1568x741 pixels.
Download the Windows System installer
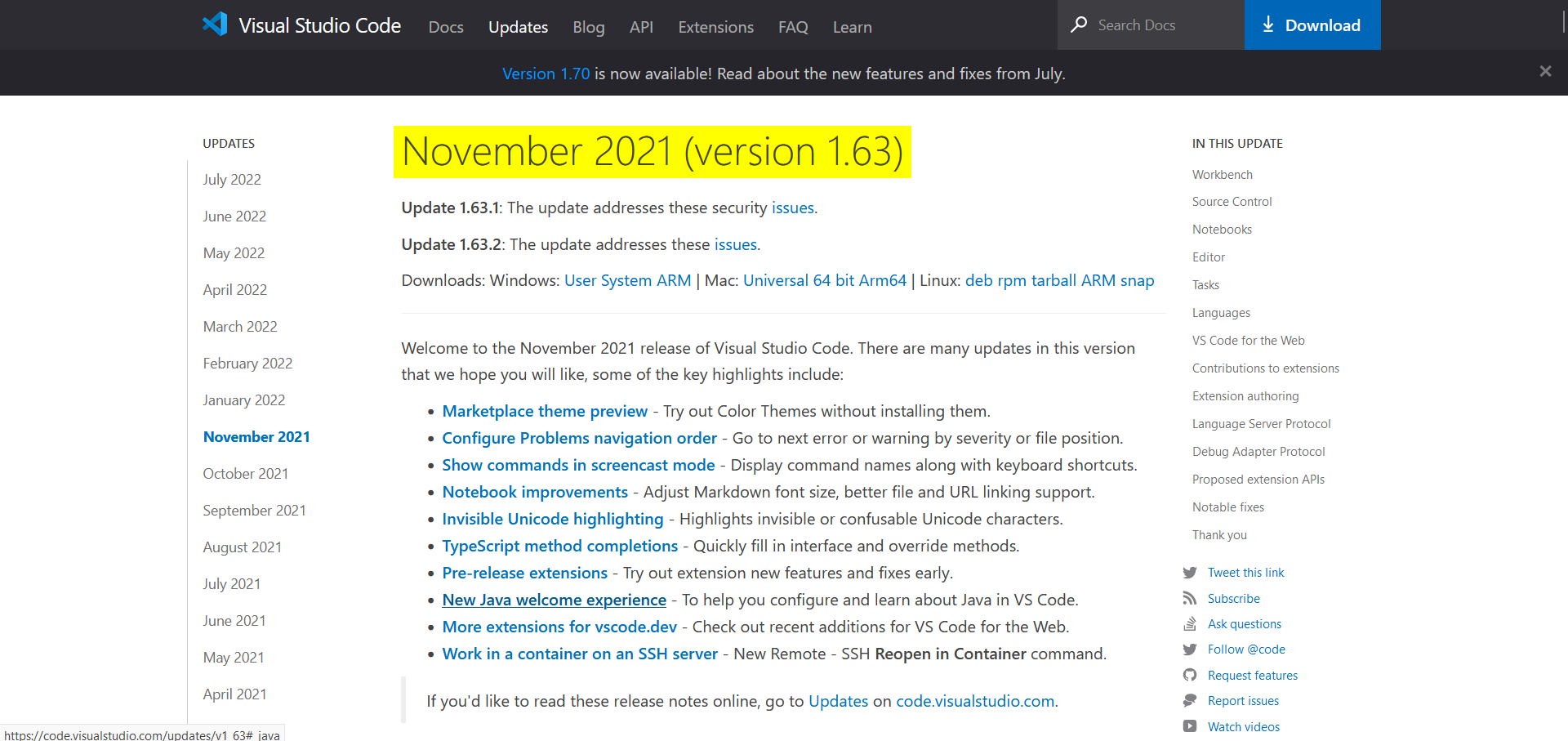(x=626, y=280)
